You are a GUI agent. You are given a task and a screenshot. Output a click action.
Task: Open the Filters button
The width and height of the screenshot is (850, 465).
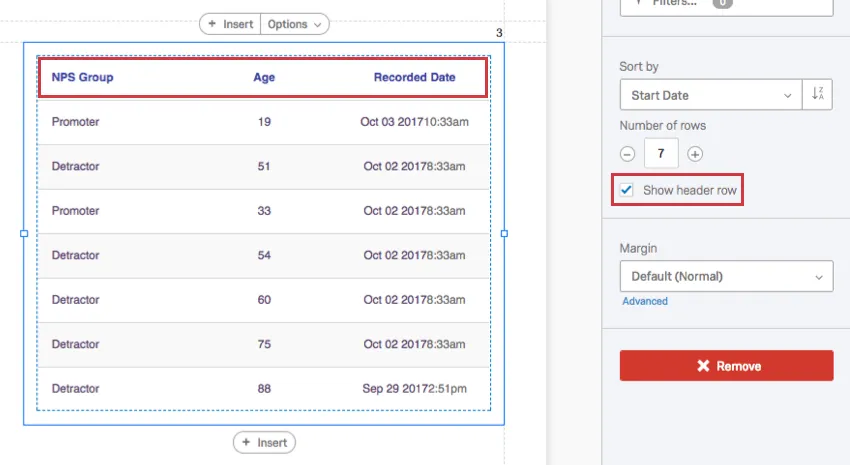point(726,5)
